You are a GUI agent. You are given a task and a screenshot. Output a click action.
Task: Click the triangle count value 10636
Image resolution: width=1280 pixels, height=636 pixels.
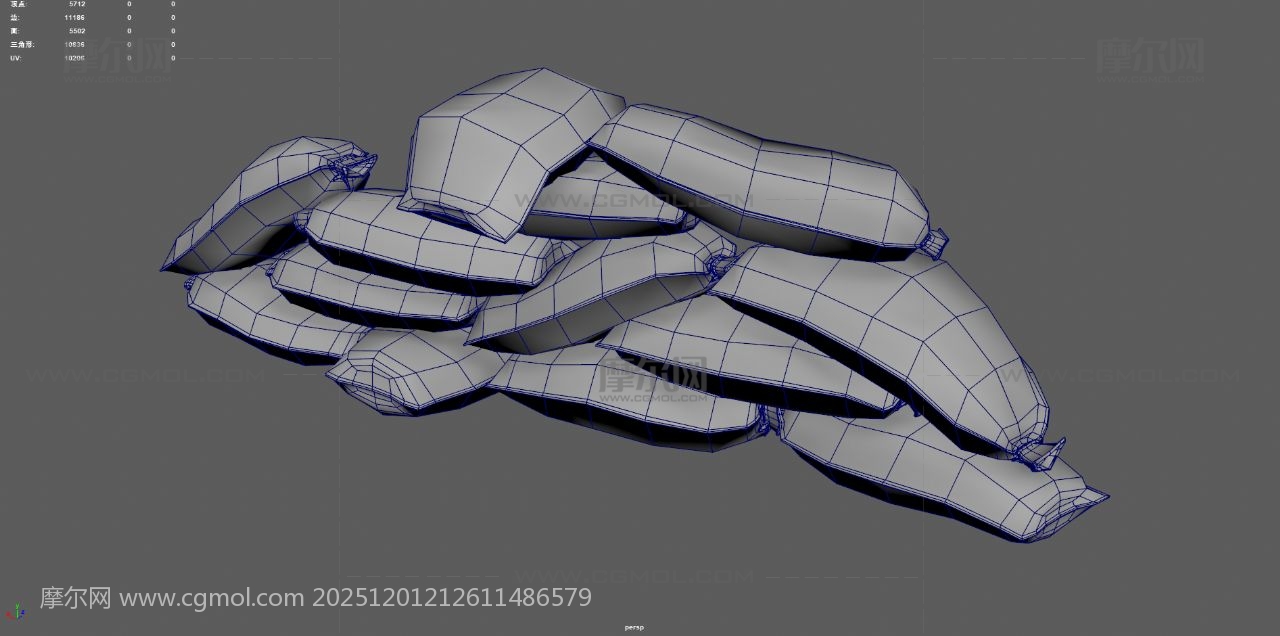74,44
